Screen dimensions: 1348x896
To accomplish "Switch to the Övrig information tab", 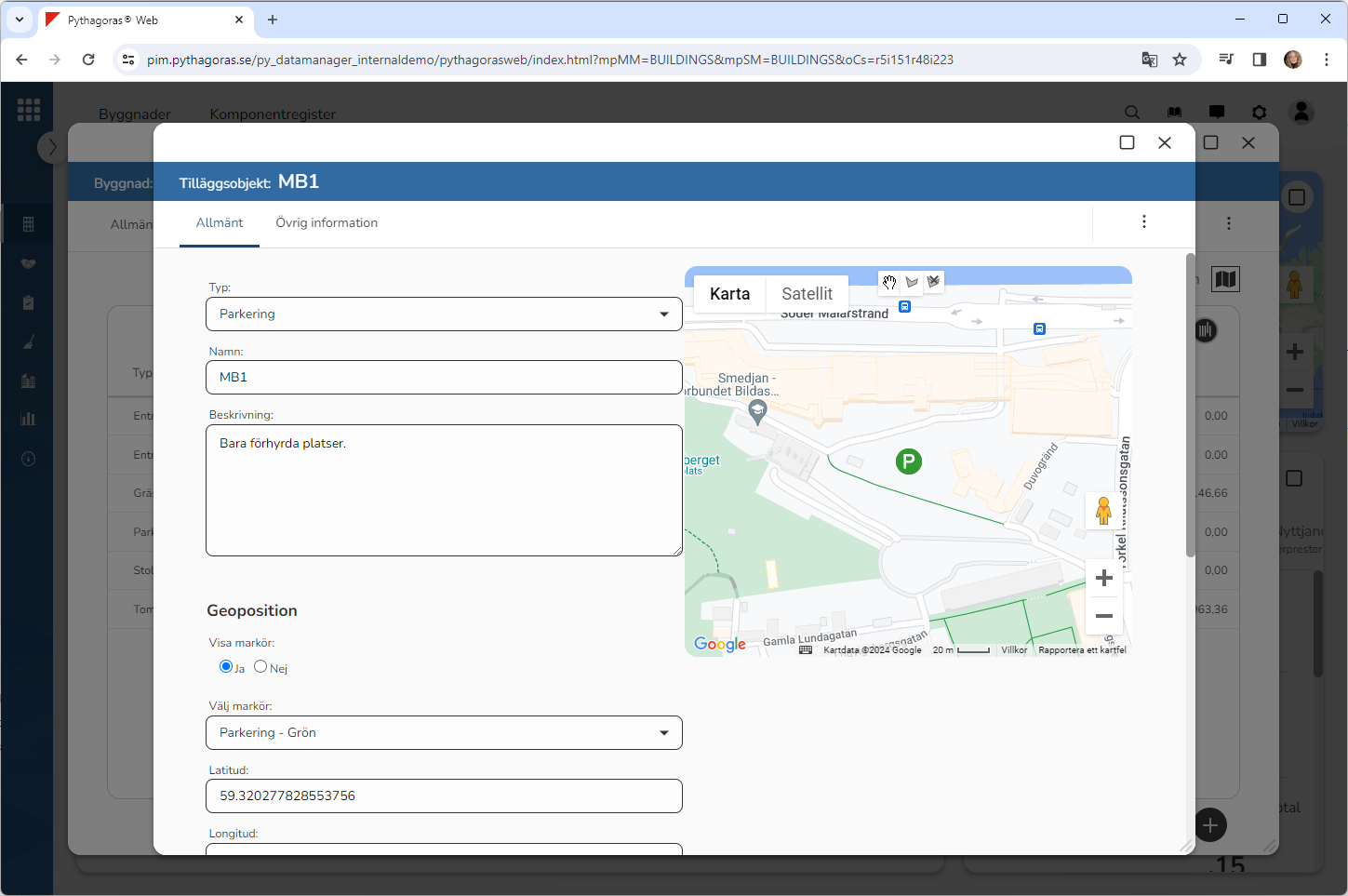I will click(327, 223).
